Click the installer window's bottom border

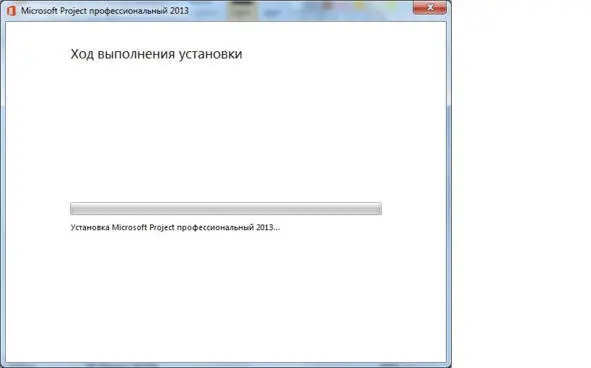click(226, 365)
